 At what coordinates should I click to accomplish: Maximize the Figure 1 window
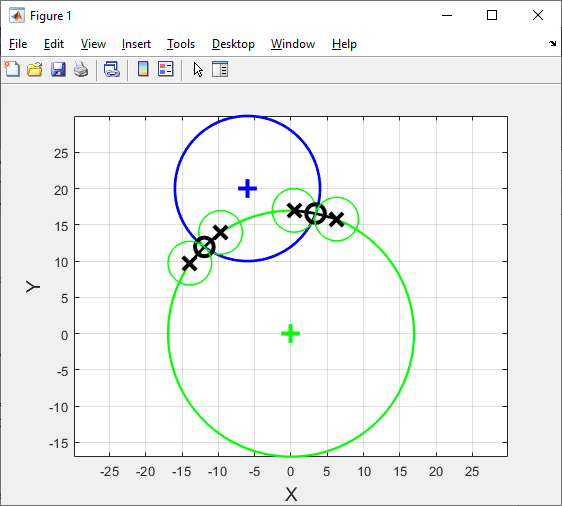492,15
